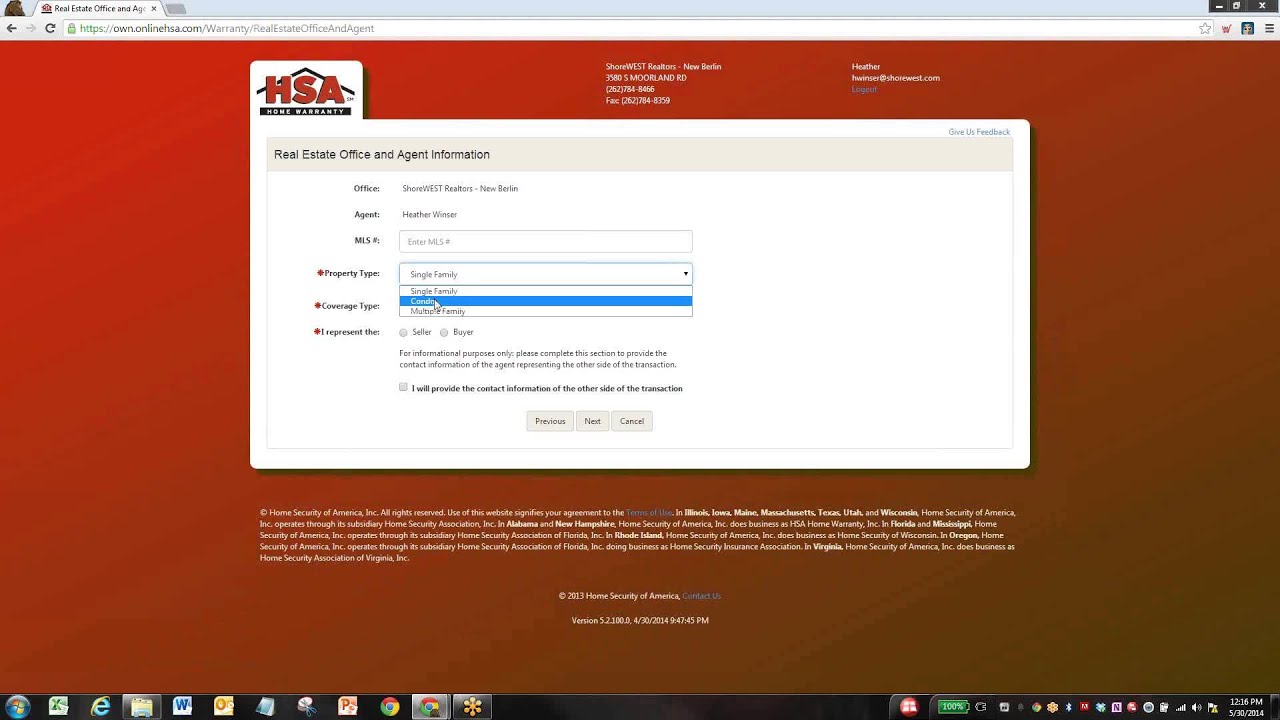Open the first Chrome icon in taskbar
The width and height of the screenshot is (1280, 720).
coord(389,706)
